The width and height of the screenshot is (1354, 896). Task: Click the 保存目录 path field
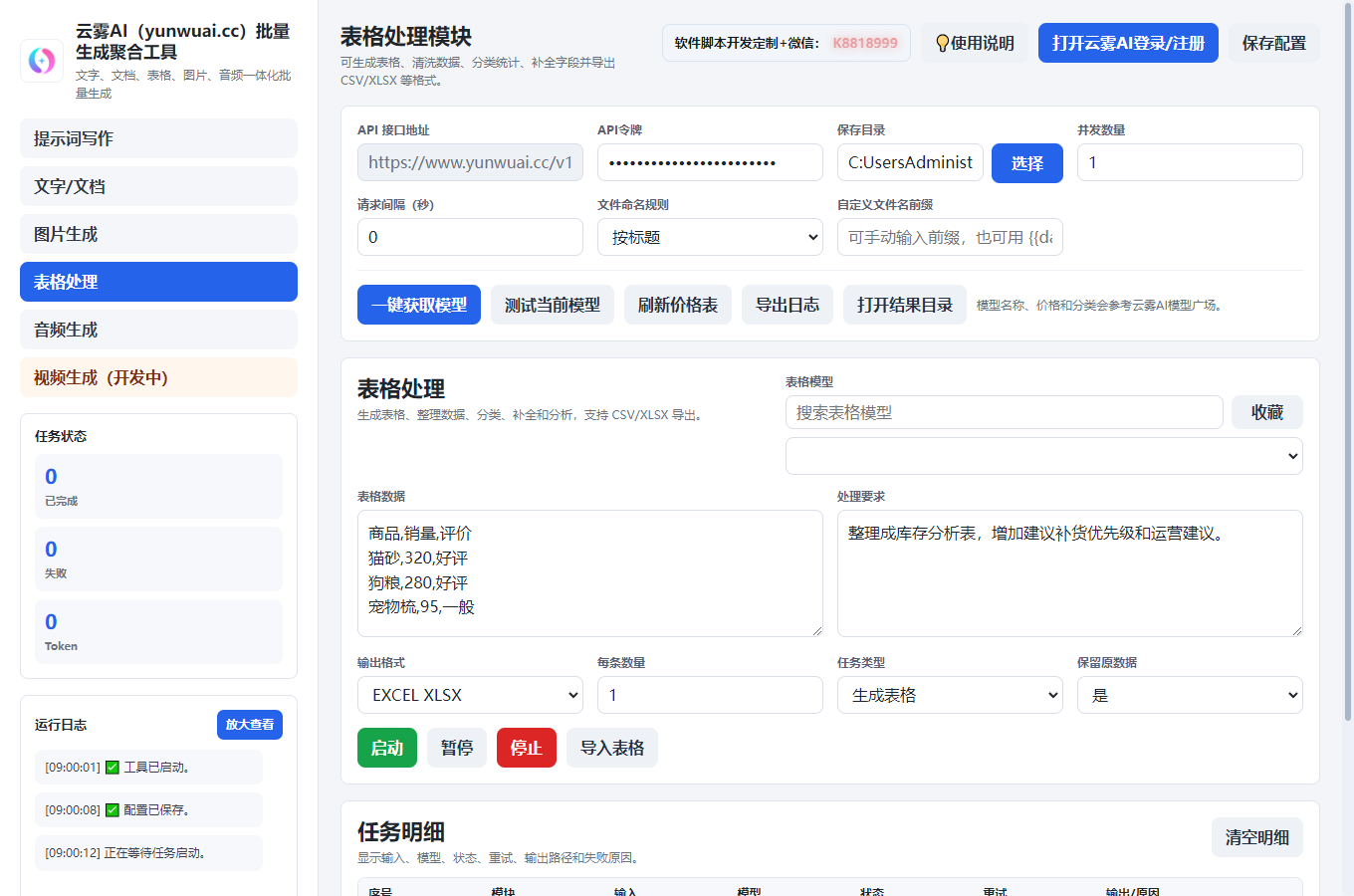910,162
